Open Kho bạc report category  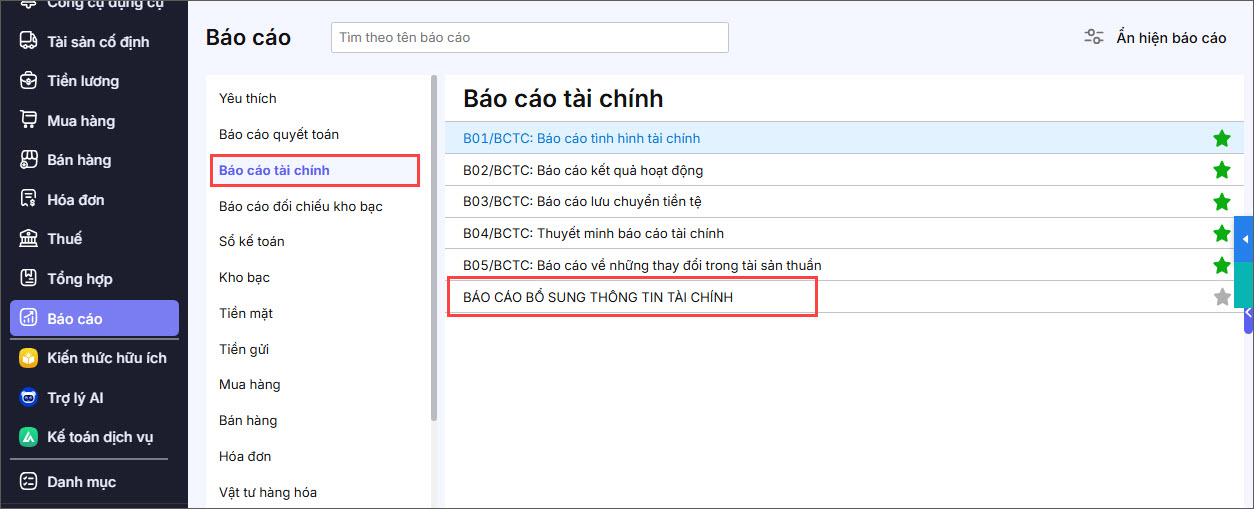(244, 277)
